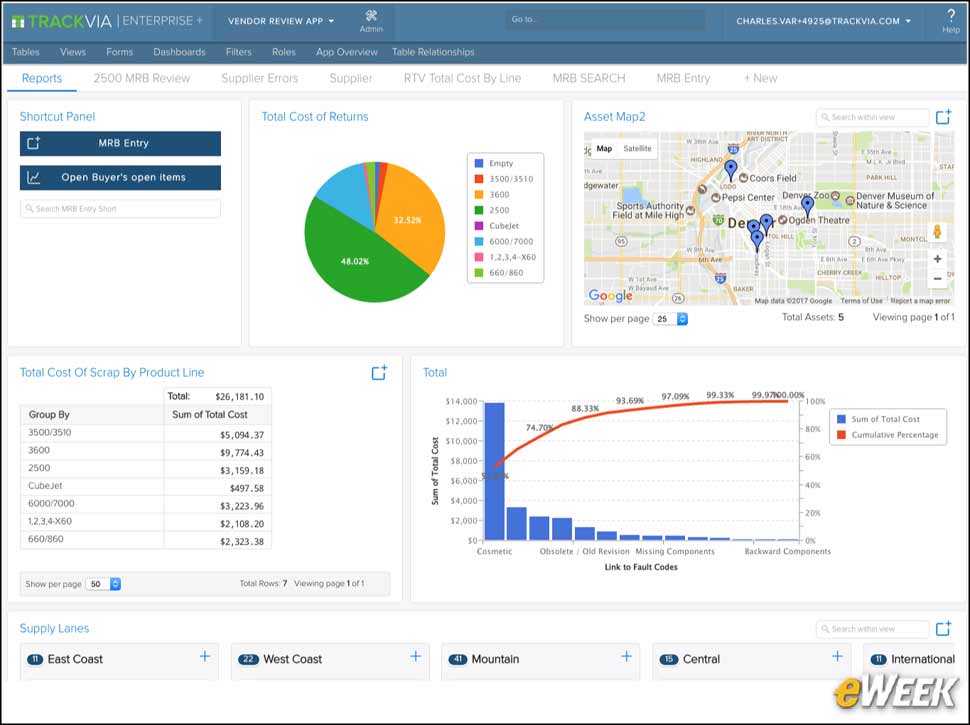This screenshot has height=725, width=970.
Task: Click the East Coast count badge
Action: 35,659
